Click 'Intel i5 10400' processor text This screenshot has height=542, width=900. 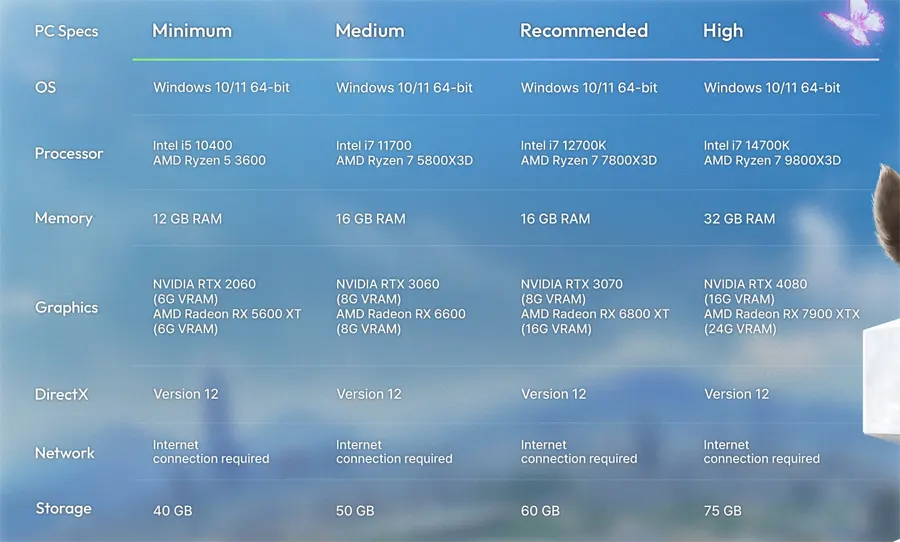(192, 145)
